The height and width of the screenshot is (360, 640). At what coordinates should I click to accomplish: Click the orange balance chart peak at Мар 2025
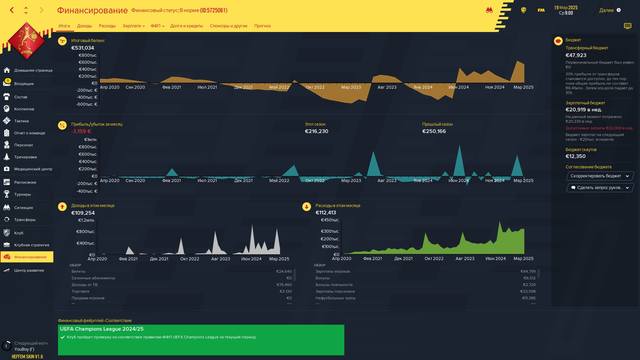click(x=518, y=72)
